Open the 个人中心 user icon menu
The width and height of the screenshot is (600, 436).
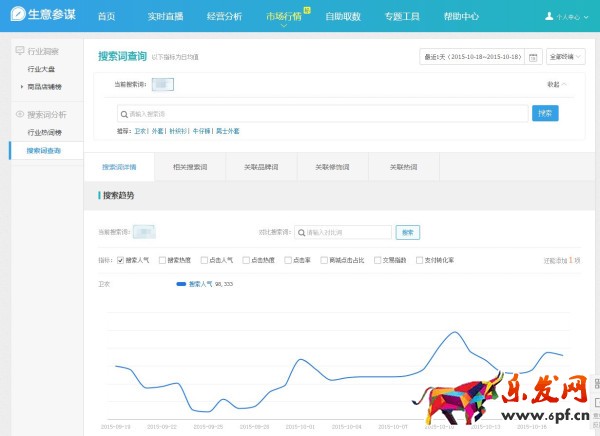click(x=549, y=17)
